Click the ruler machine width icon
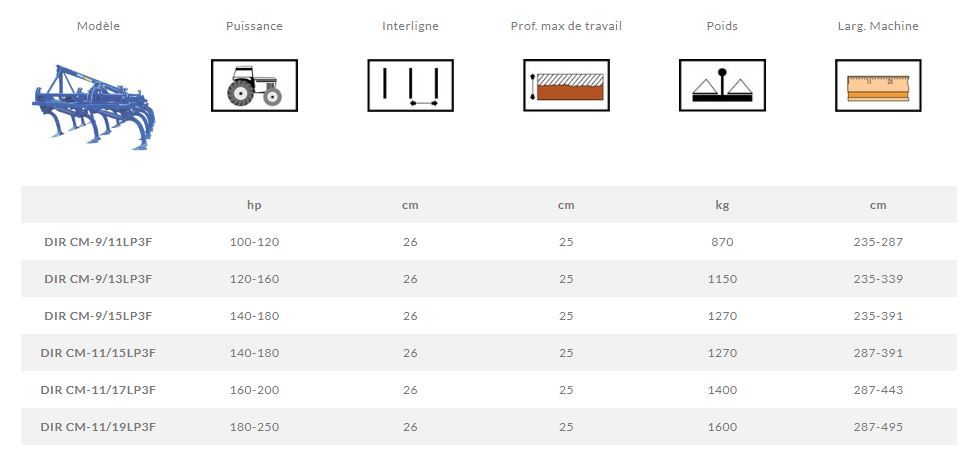The image size is (978, 463). pyautogui.click(x=878, y=85)
